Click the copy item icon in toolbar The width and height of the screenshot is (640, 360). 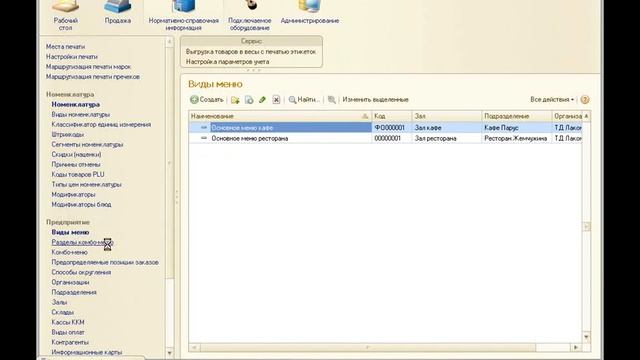(x=249, y=100)
